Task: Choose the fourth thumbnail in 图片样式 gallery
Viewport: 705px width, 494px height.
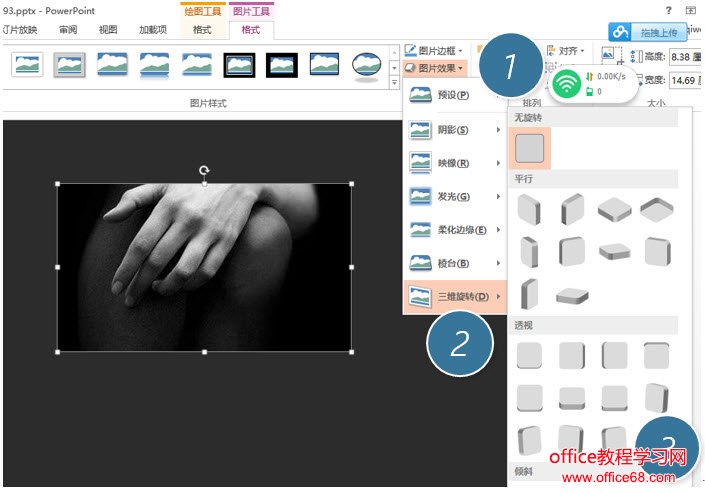Action: [154, 65]
